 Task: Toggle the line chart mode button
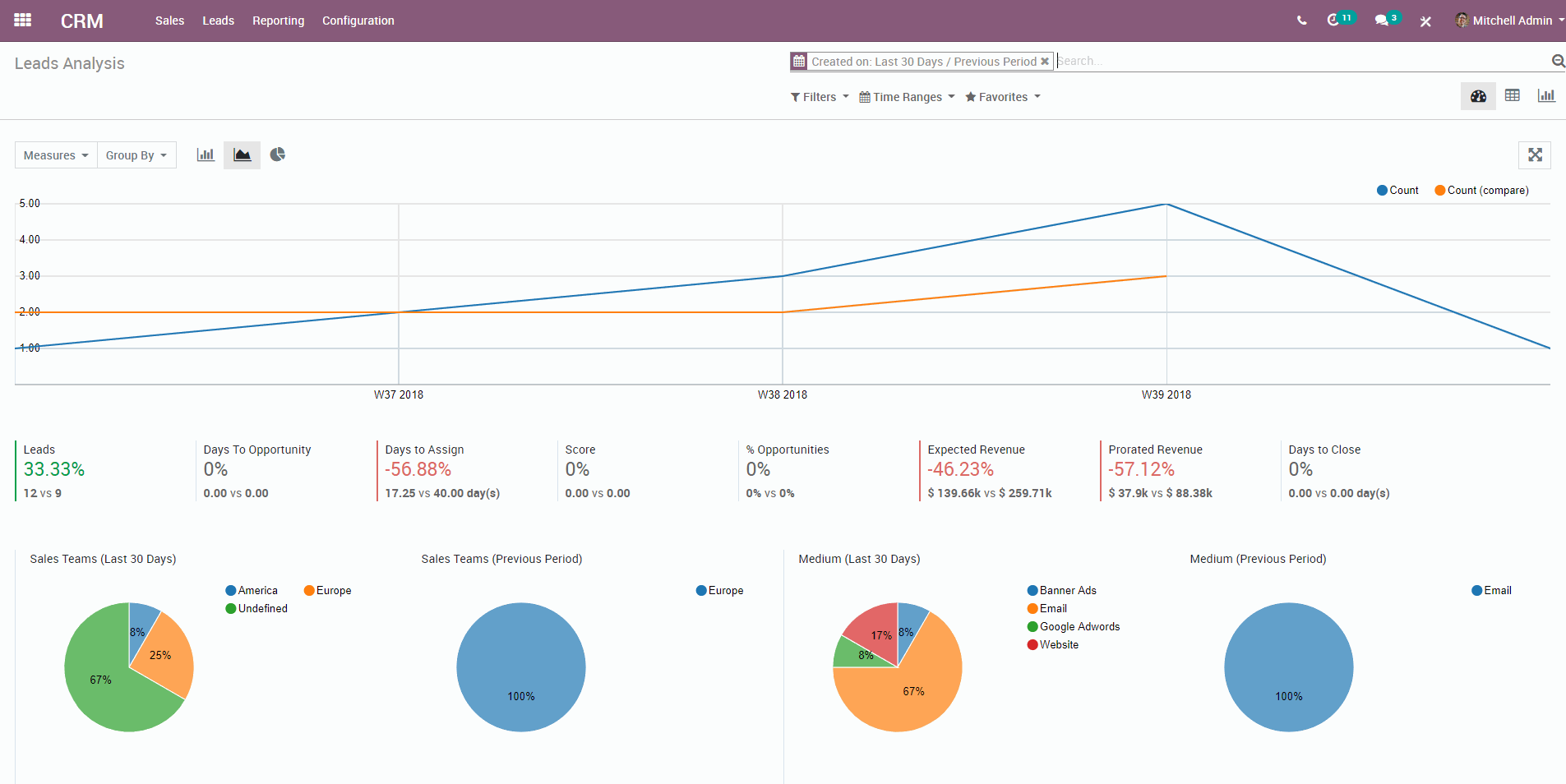[242, 154]
